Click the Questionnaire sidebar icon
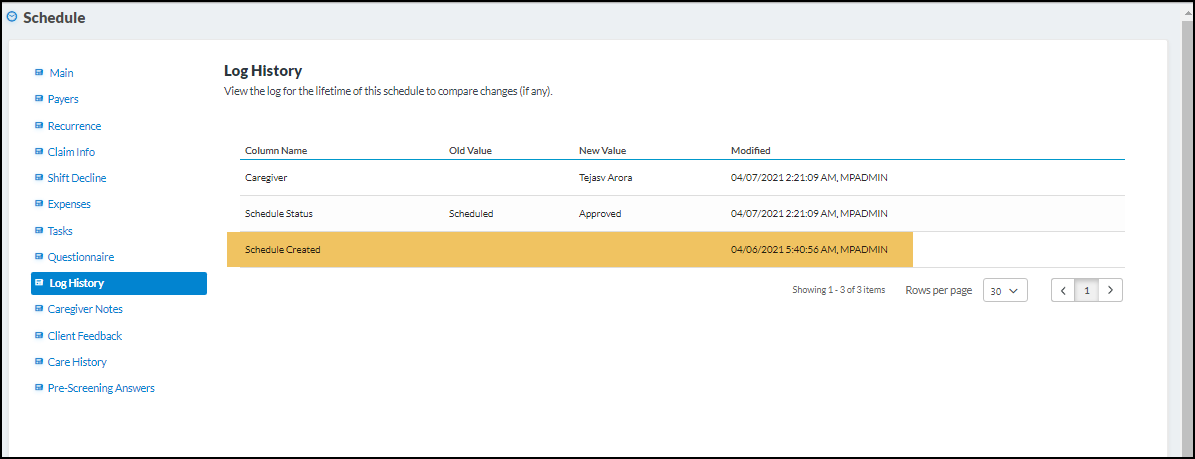The height and width of the screenshot is (459, 1195). tap(39, 257)
